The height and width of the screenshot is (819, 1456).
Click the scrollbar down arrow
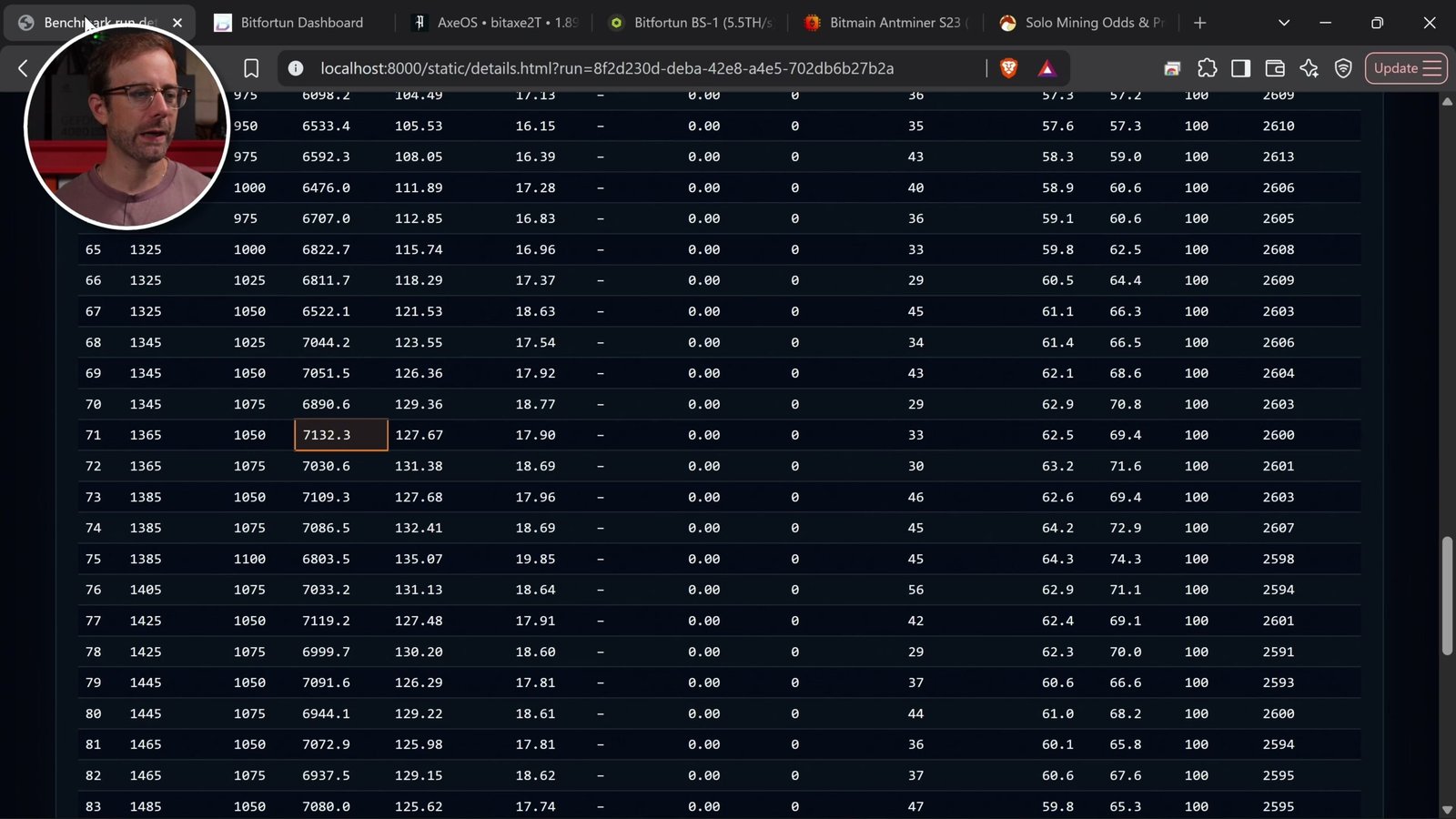[x=1447, y=810]
